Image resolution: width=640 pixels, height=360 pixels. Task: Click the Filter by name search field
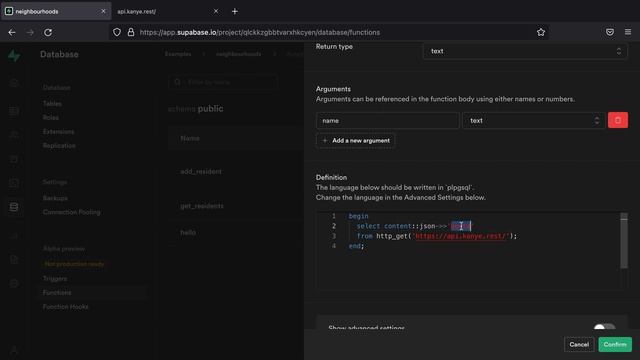(x=223, y=82)
